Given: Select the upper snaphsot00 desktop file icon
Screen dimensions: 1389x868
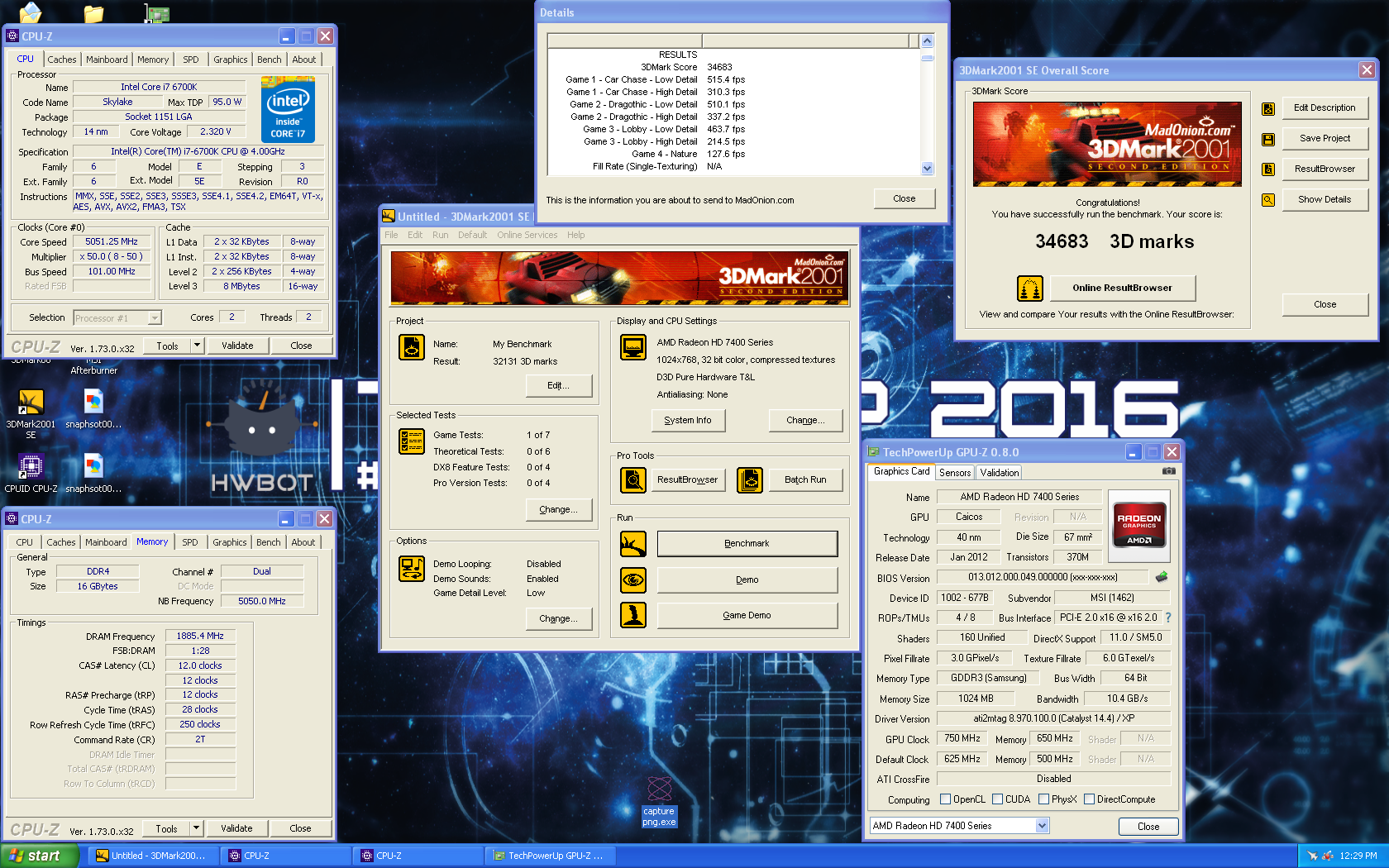Looking at the screenshot, I should click(x=93, y=409).
